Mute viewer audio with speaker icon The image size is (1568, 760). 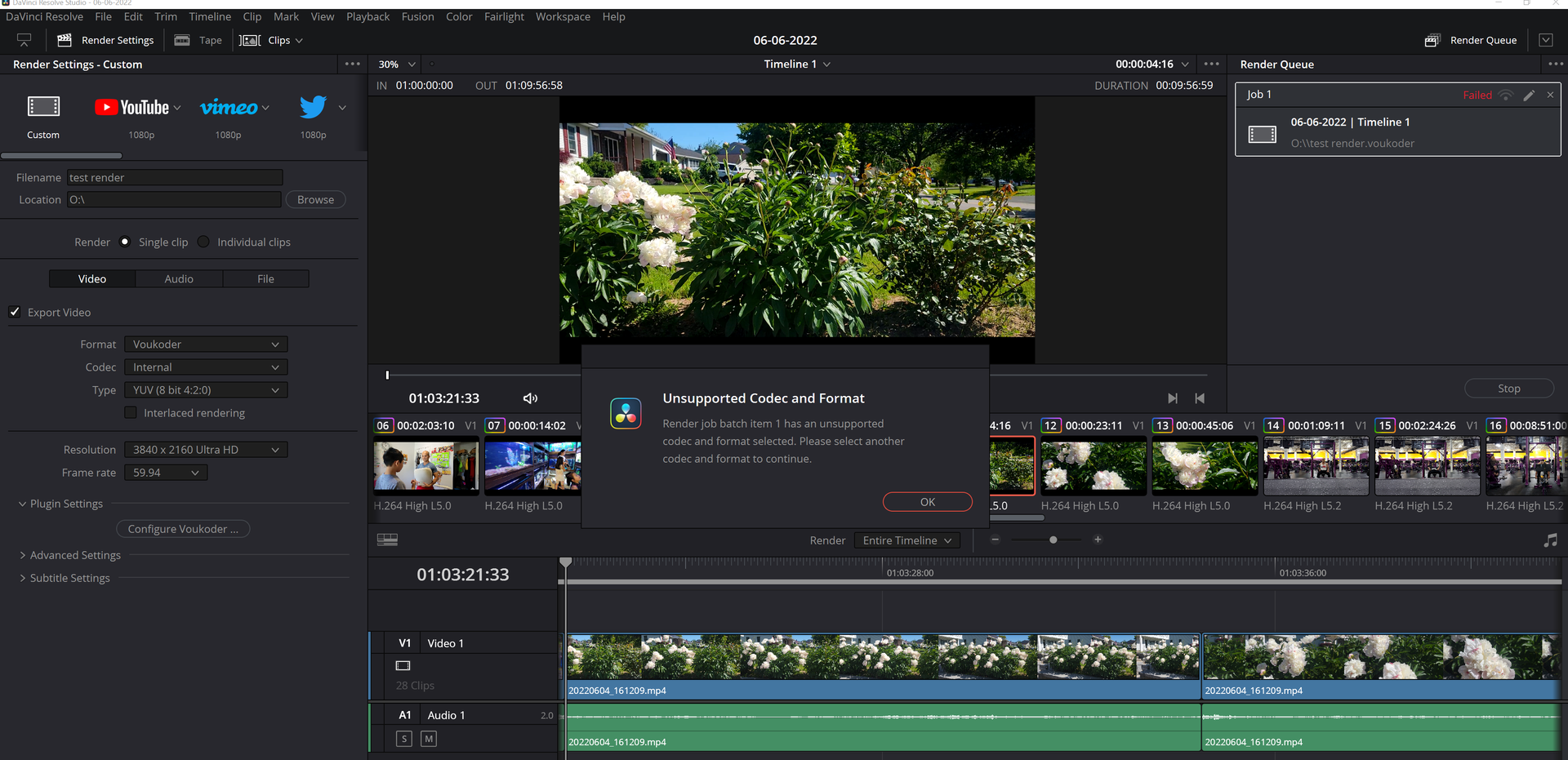(x=530, y=398)
